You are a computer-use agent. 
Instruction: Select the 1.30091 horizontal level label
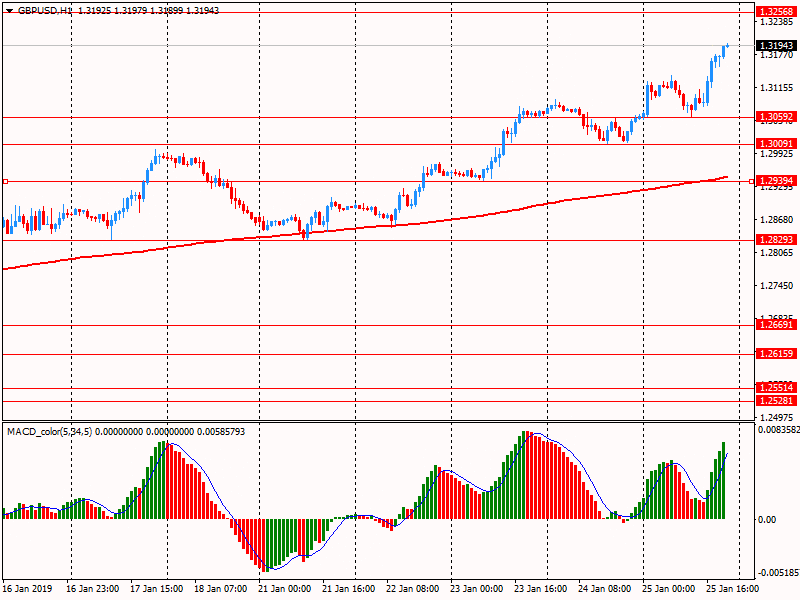click(777, 144)
